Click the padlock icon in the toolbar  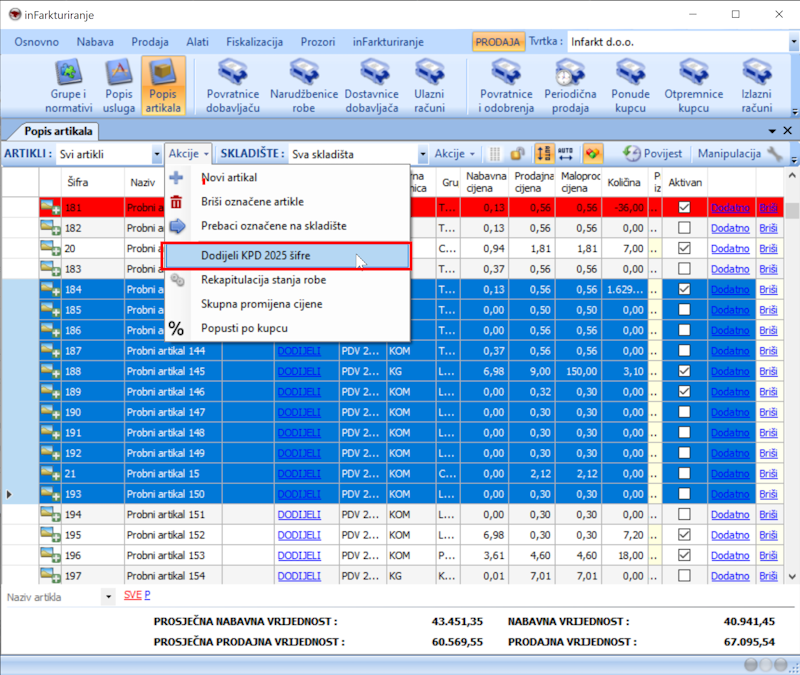[517, 154]
